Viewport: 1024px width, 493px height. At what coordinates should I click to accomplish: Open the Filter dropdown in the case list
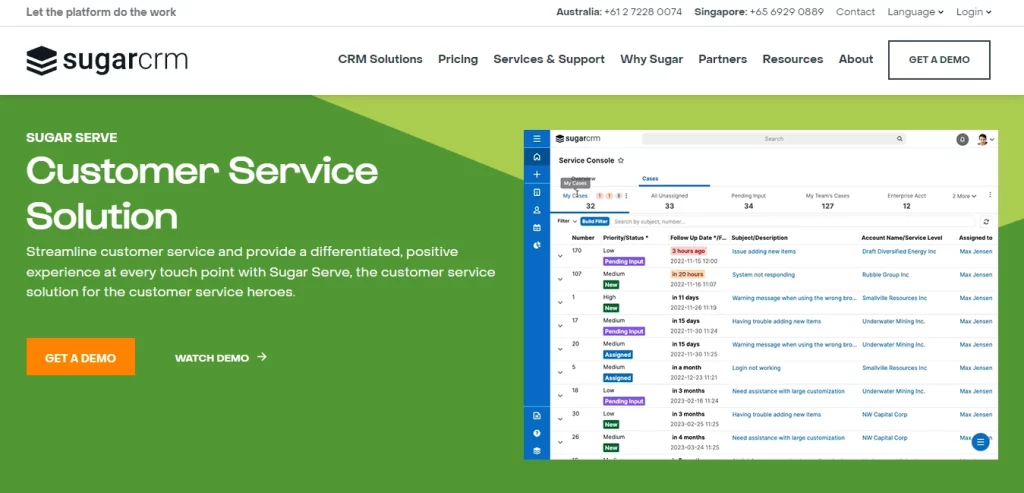click(x=567, y=221)
